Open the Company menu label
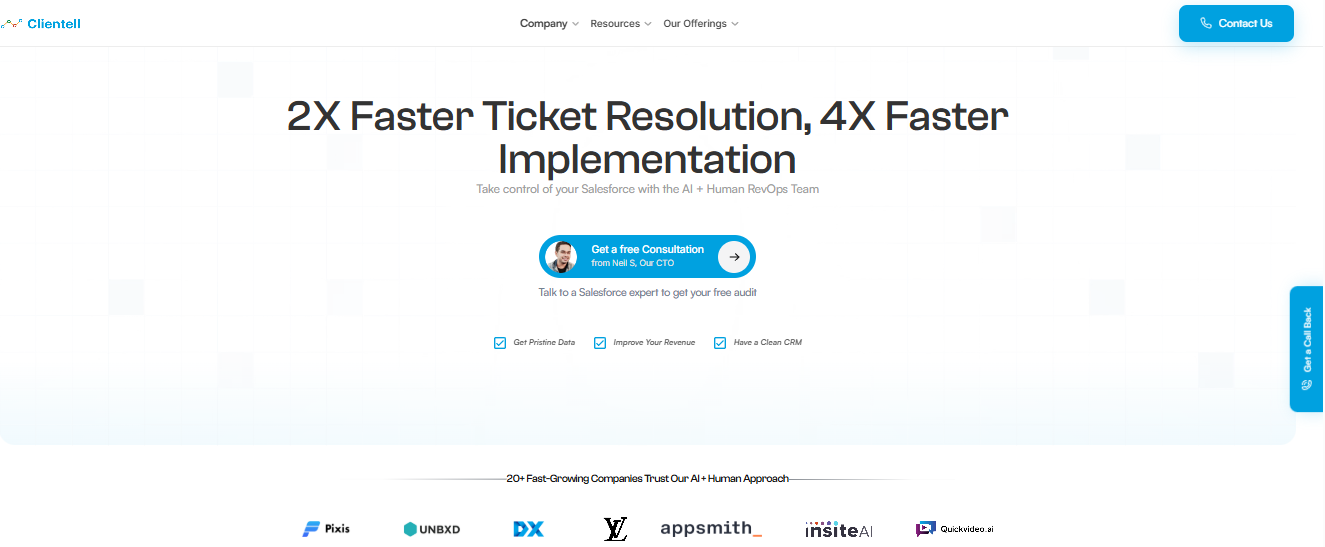 point(543,24)
